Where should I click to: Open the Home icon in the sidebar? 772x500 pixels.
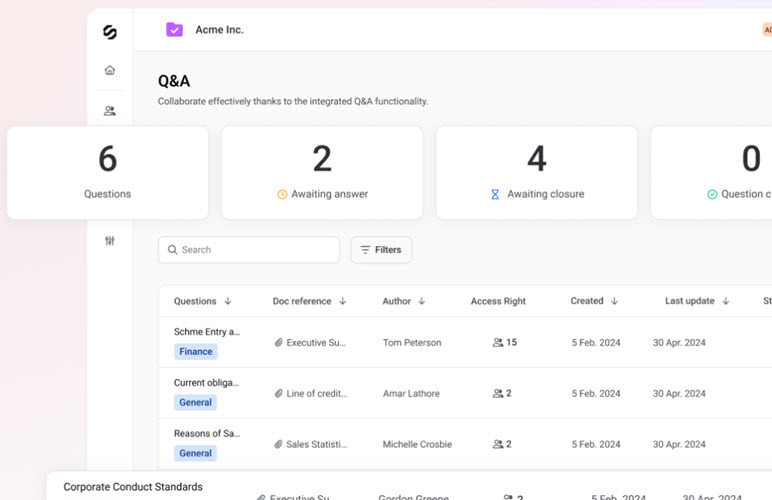coord(110,70)
